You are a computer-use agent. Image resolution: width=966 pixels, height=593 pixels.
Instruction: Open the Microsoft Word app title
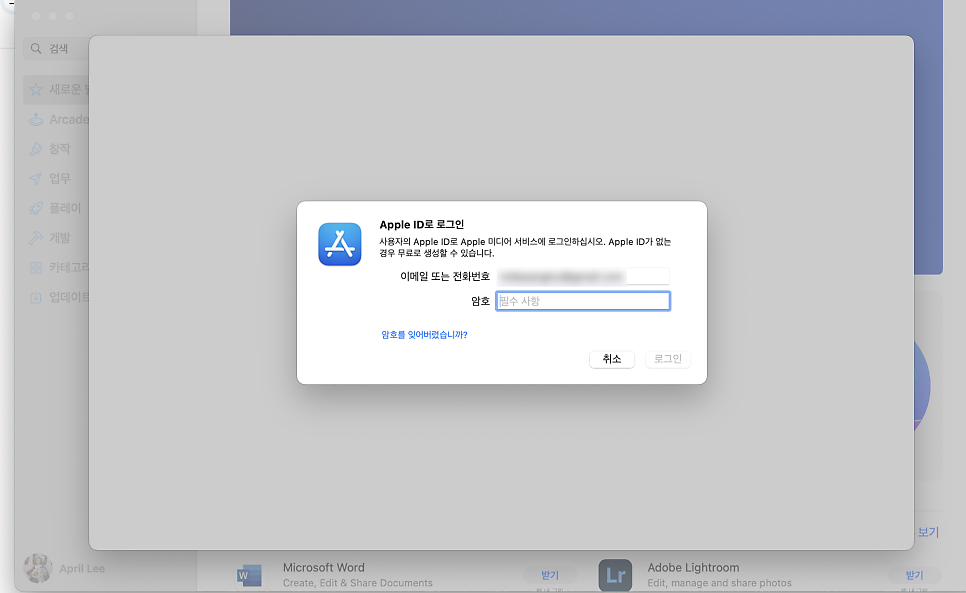[323, 567]
